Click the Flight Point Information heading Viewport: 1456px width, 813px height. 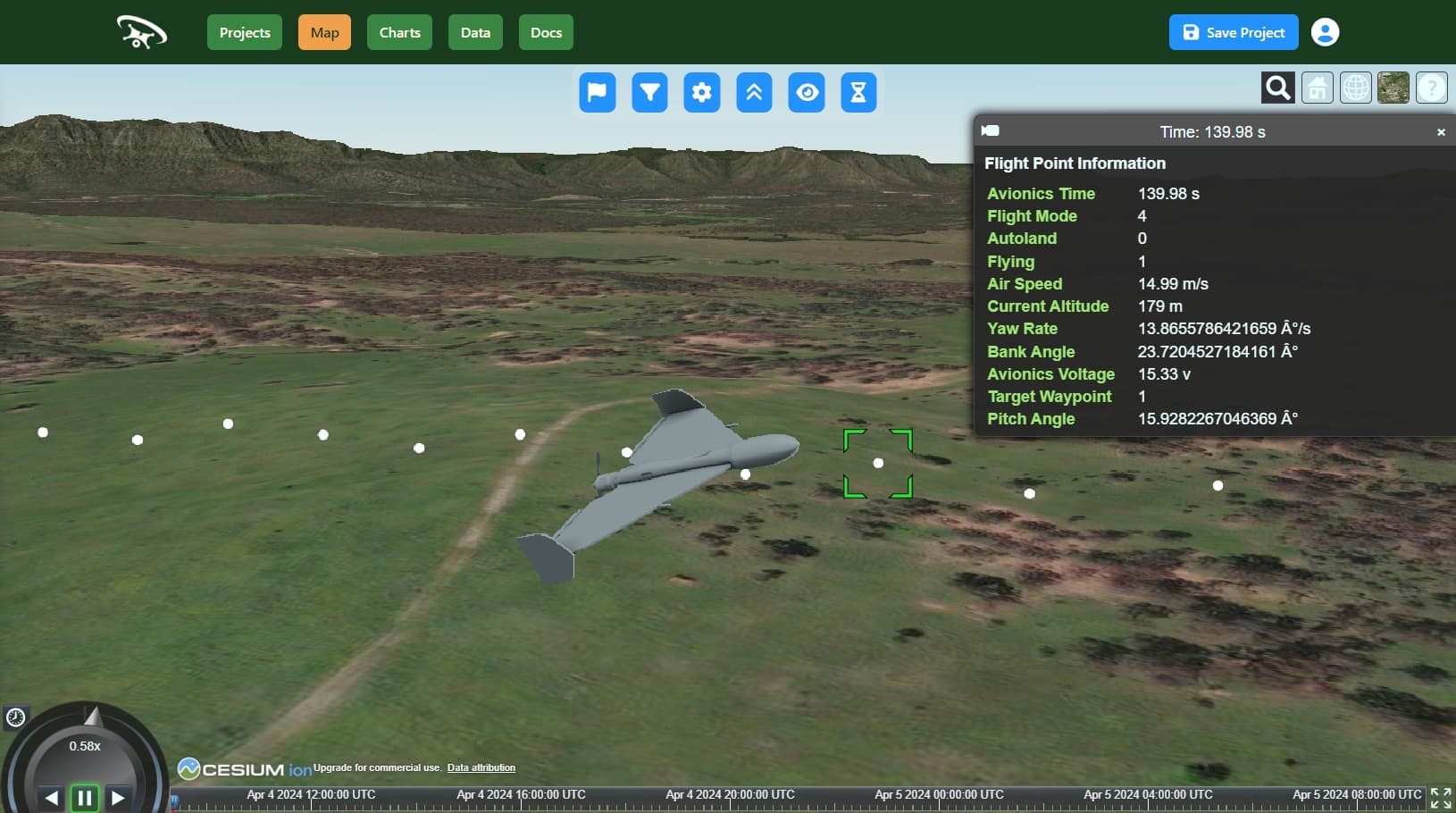(1075, 163)
